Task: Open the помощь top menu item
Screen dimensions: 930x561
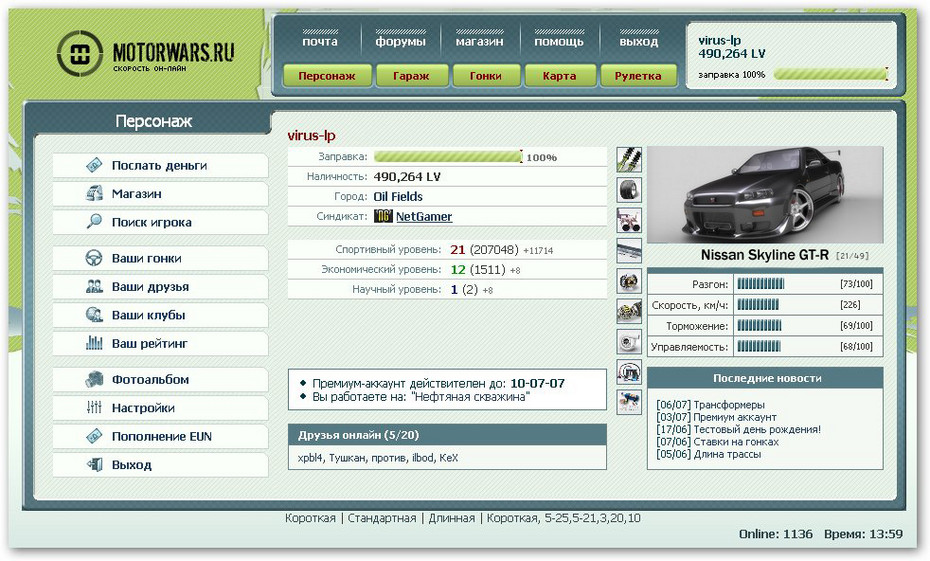Action: coord(559,41)
